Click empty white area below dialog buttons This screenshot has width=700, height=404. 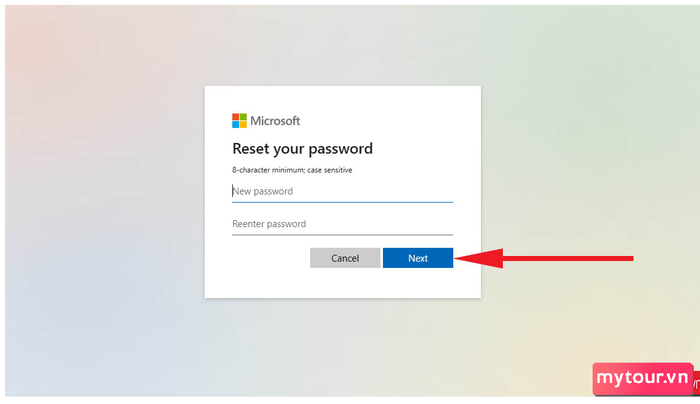tap(342, 283)
